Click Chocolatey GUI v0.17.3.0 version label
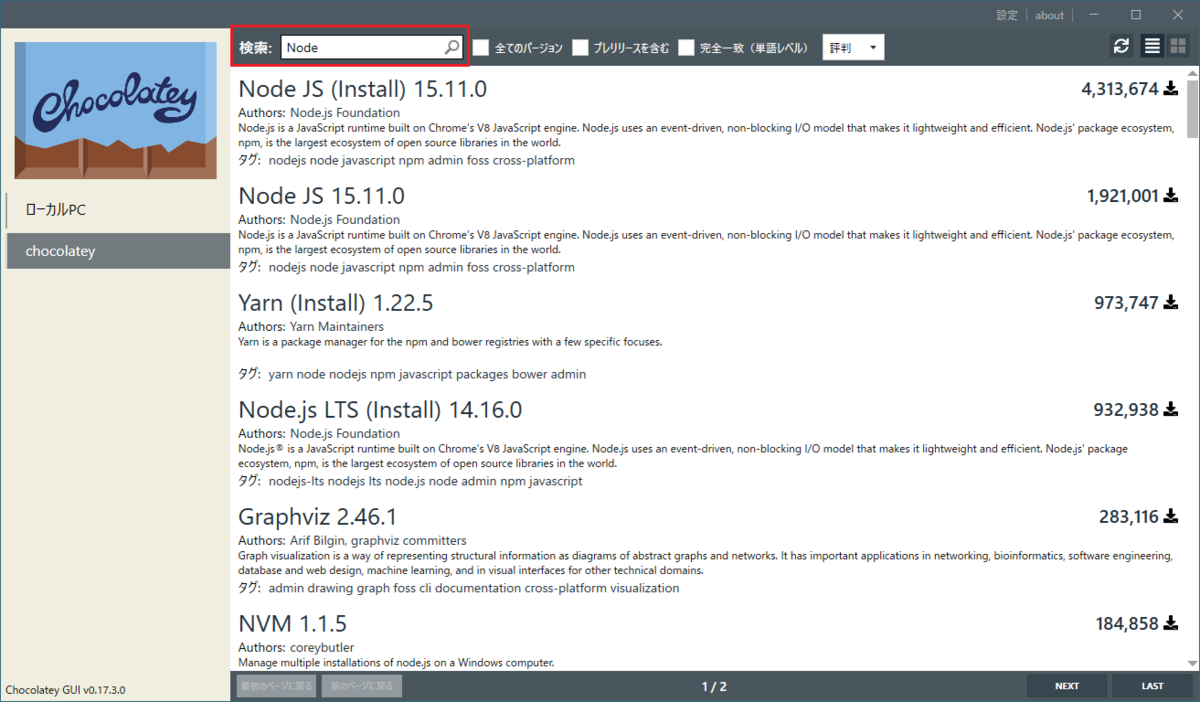Image resolution: width=1200 pixels, height=702 pixels. (x=65, y=690)
